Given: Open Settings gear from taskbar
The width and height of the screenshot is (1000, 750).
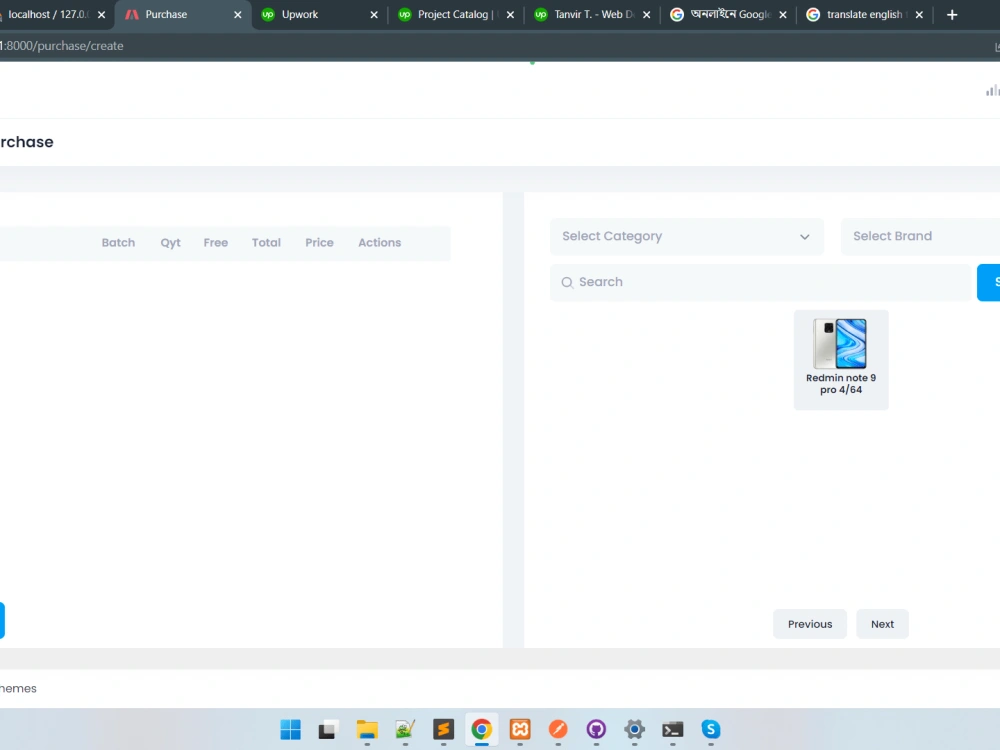Looking at the screenshot, I should pos(635,729).
